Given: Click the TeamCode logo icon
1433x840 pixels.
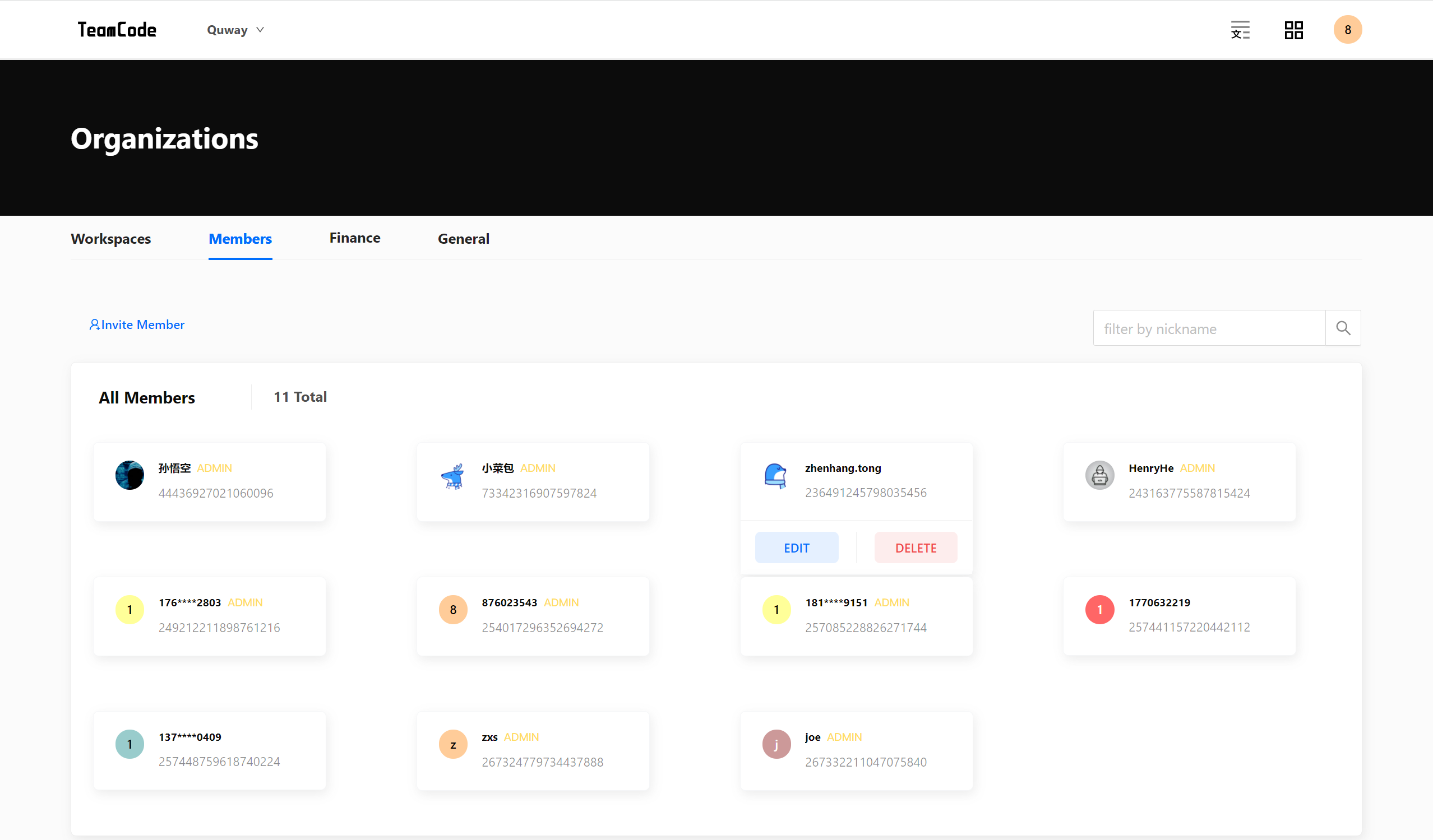Looking at the screenshot, I should (118, 30).
